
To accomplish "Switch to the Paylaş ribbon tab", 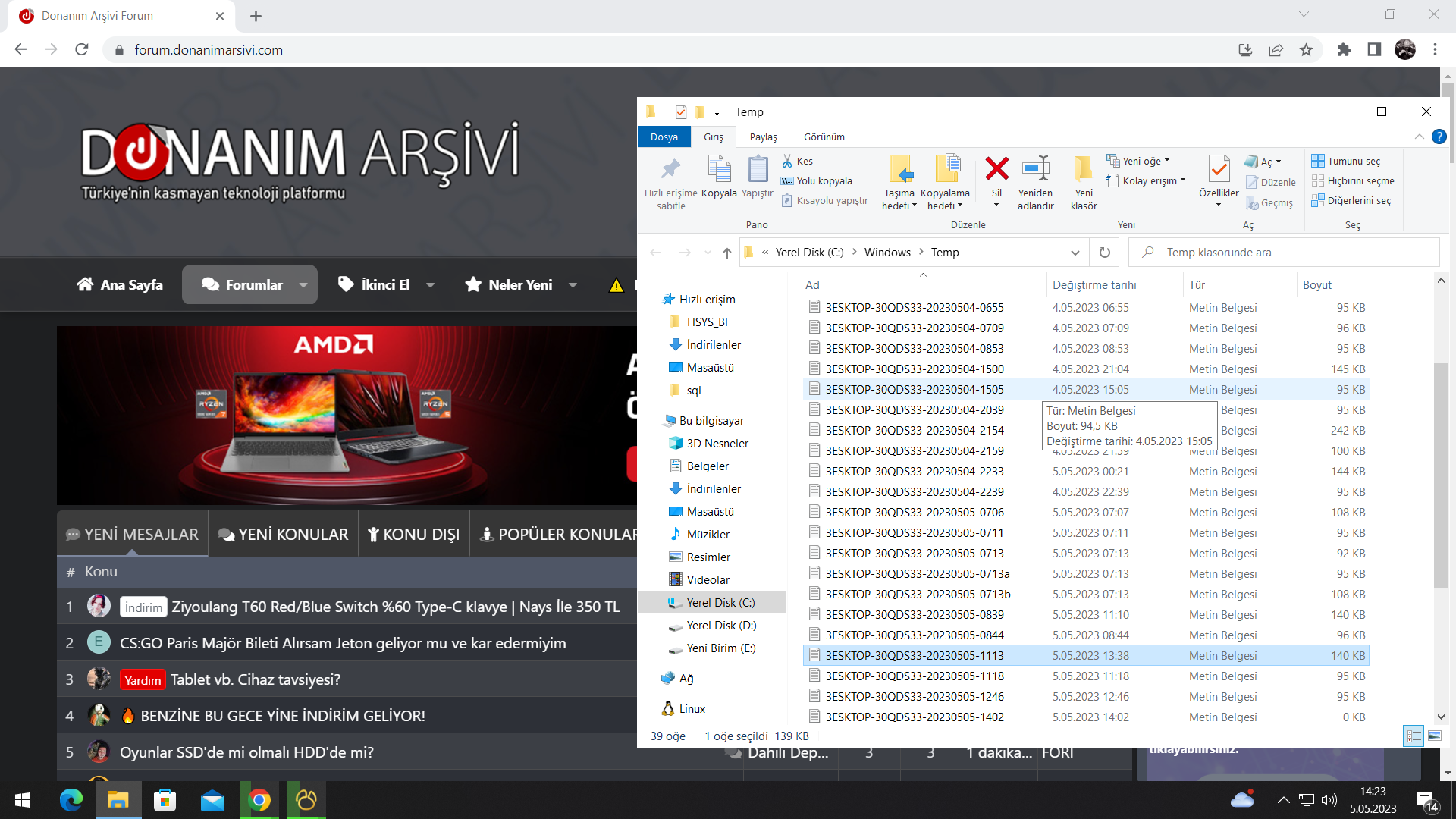I will [764, 136].
